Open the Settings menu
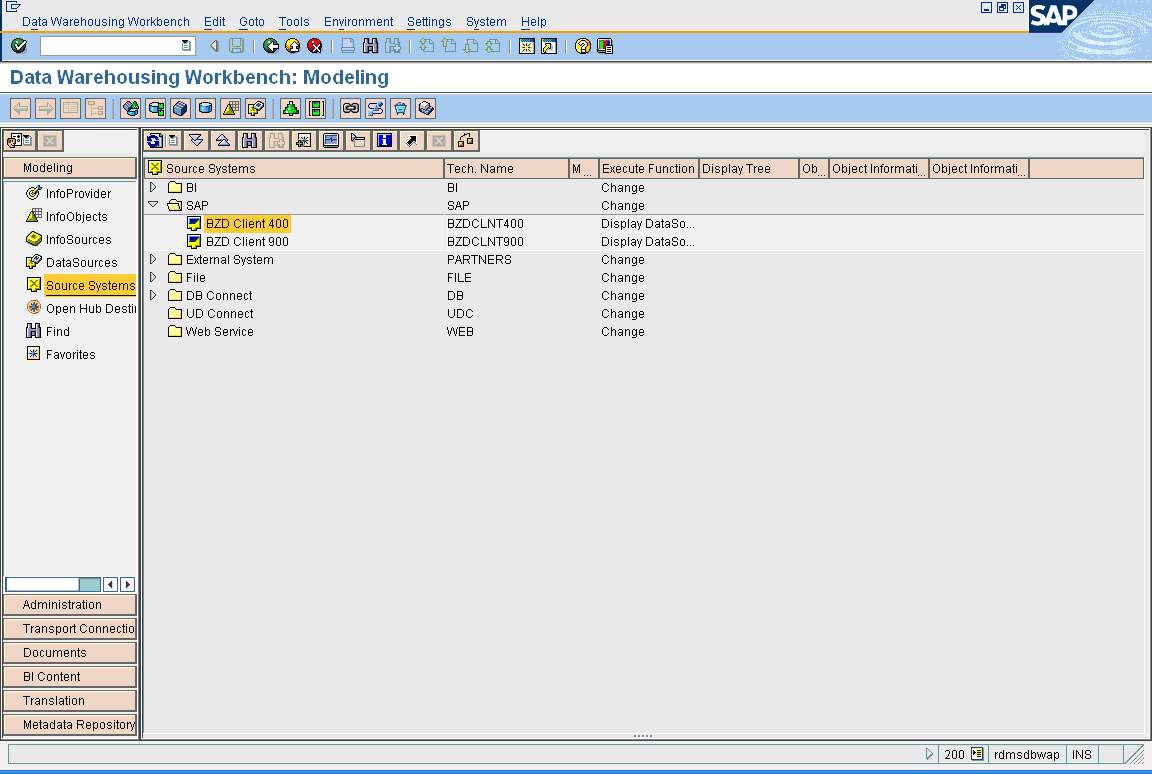The height and width of the screenshot is (774, 1152). (x=428, y=21)
